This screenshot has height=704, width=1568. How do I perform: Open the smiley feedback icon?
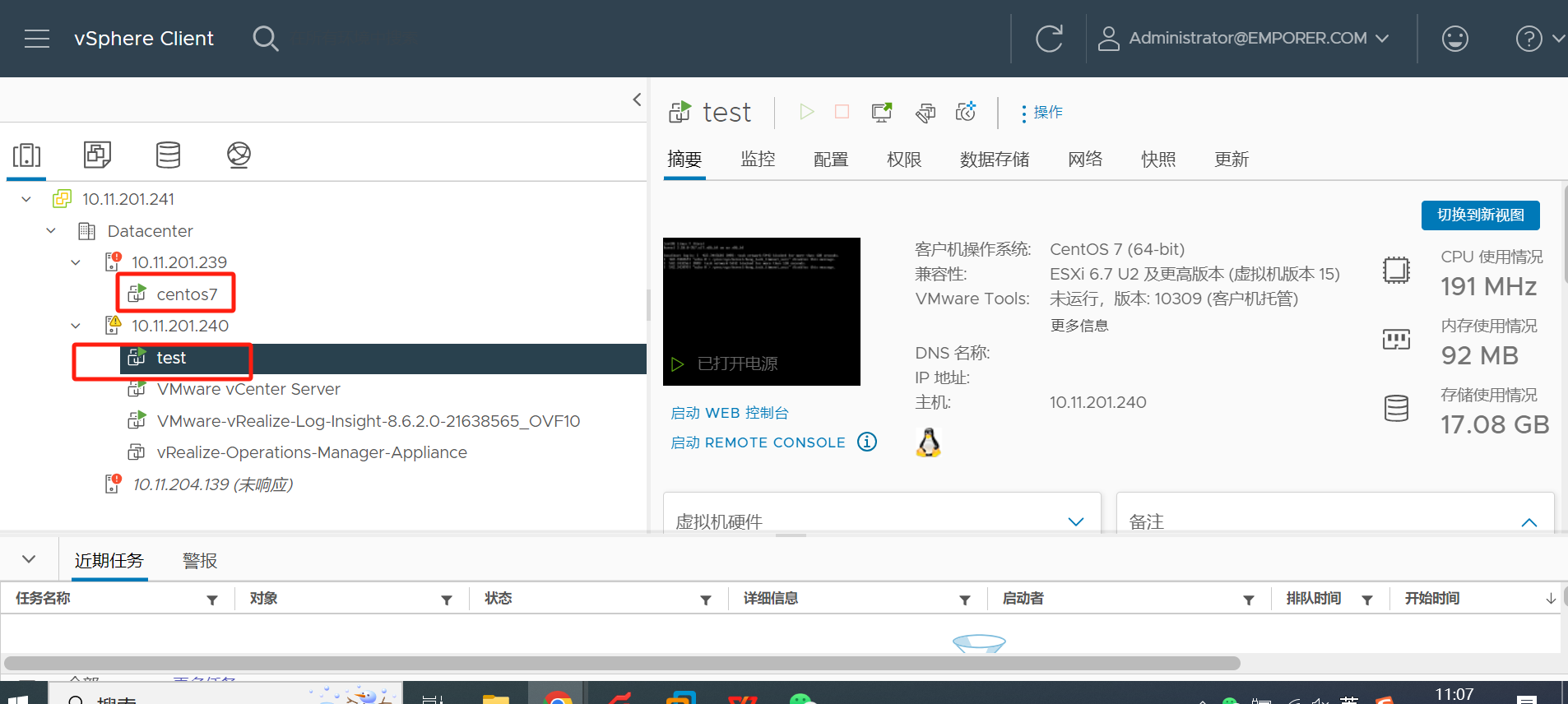[1454, 39]
